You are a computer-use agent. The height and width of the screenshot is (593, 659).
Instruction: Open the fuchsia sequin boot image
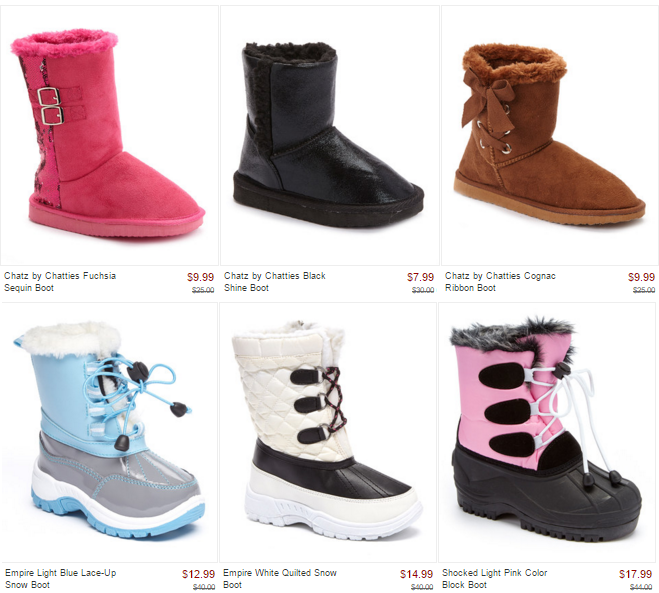109,135
